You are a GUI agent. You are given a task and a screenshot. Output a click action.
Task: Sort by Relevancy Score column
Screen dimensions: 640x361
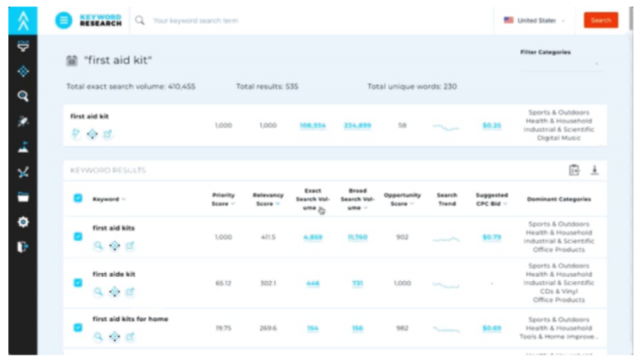(268, 199)
